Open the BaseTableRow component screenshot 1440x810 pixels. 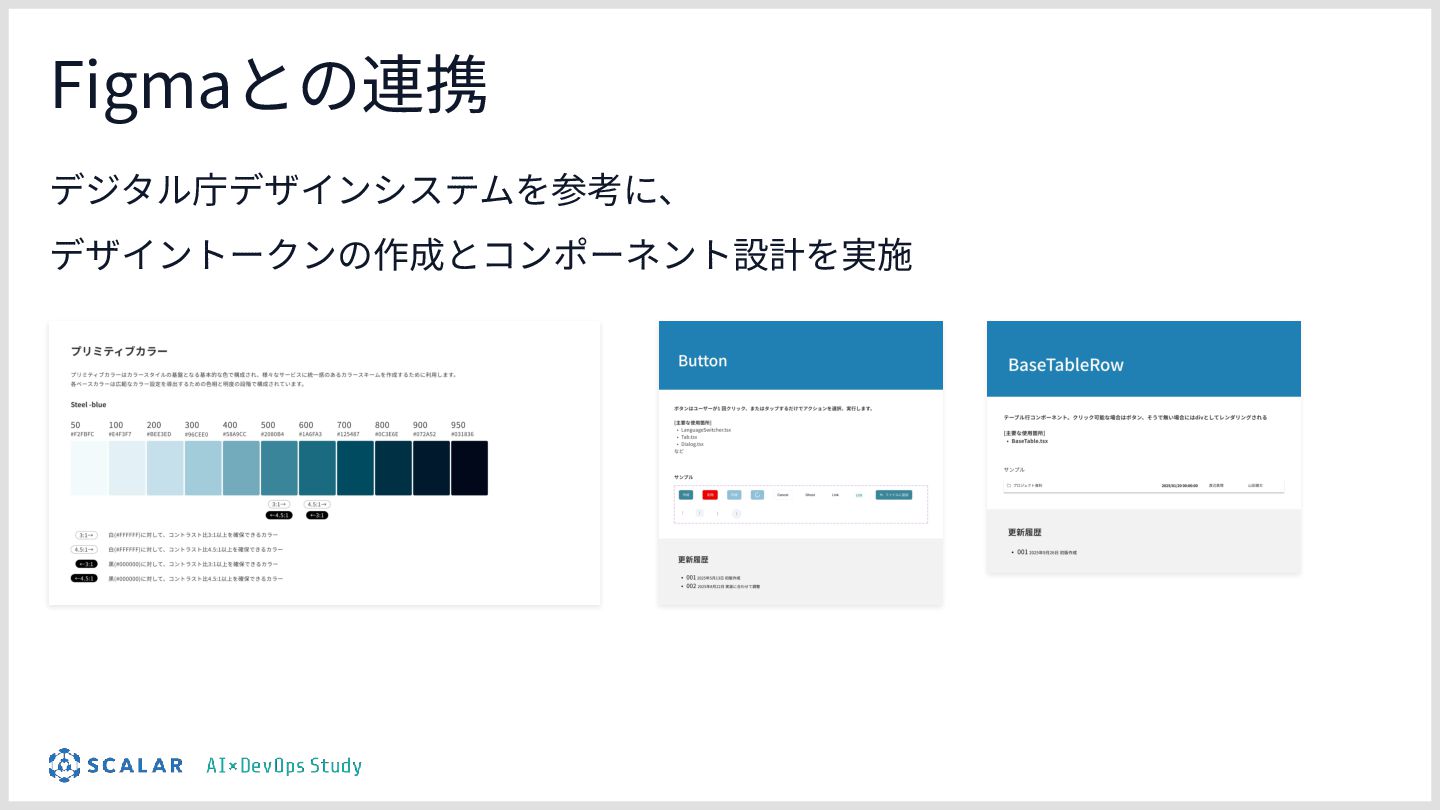pos(1144,447)
